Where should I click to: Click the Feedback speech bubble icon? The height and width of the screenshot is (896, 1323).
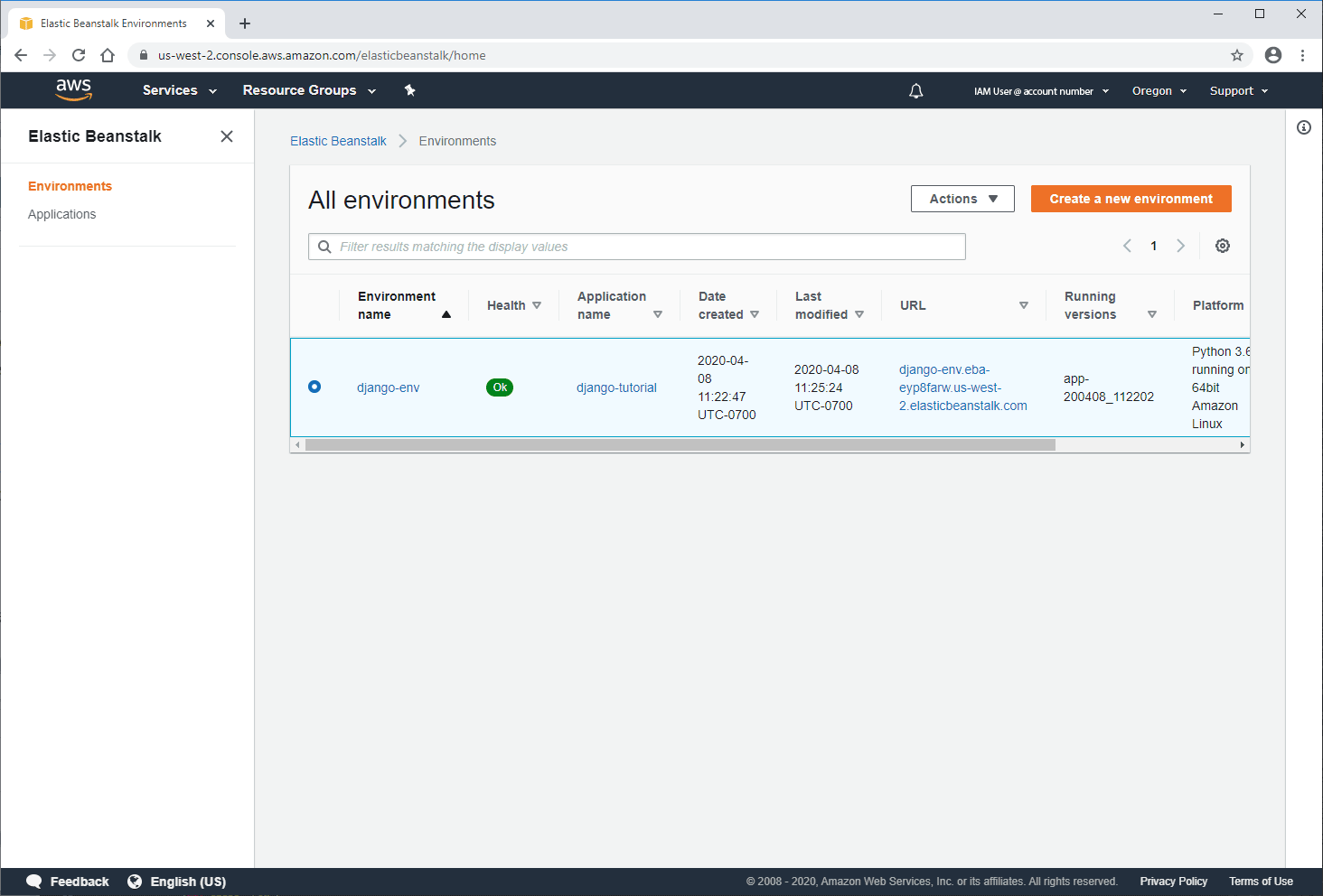[33, 881]
